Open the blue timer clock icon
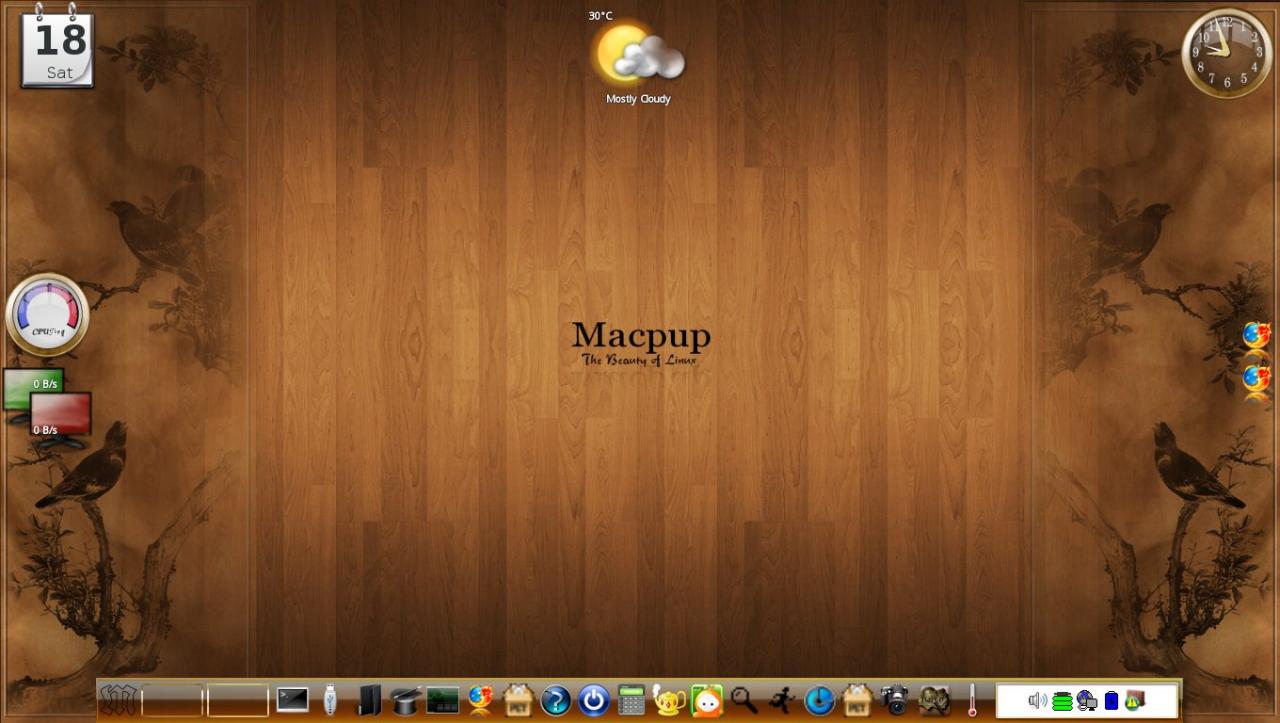The image size is (1280, 723). (819, 700)
